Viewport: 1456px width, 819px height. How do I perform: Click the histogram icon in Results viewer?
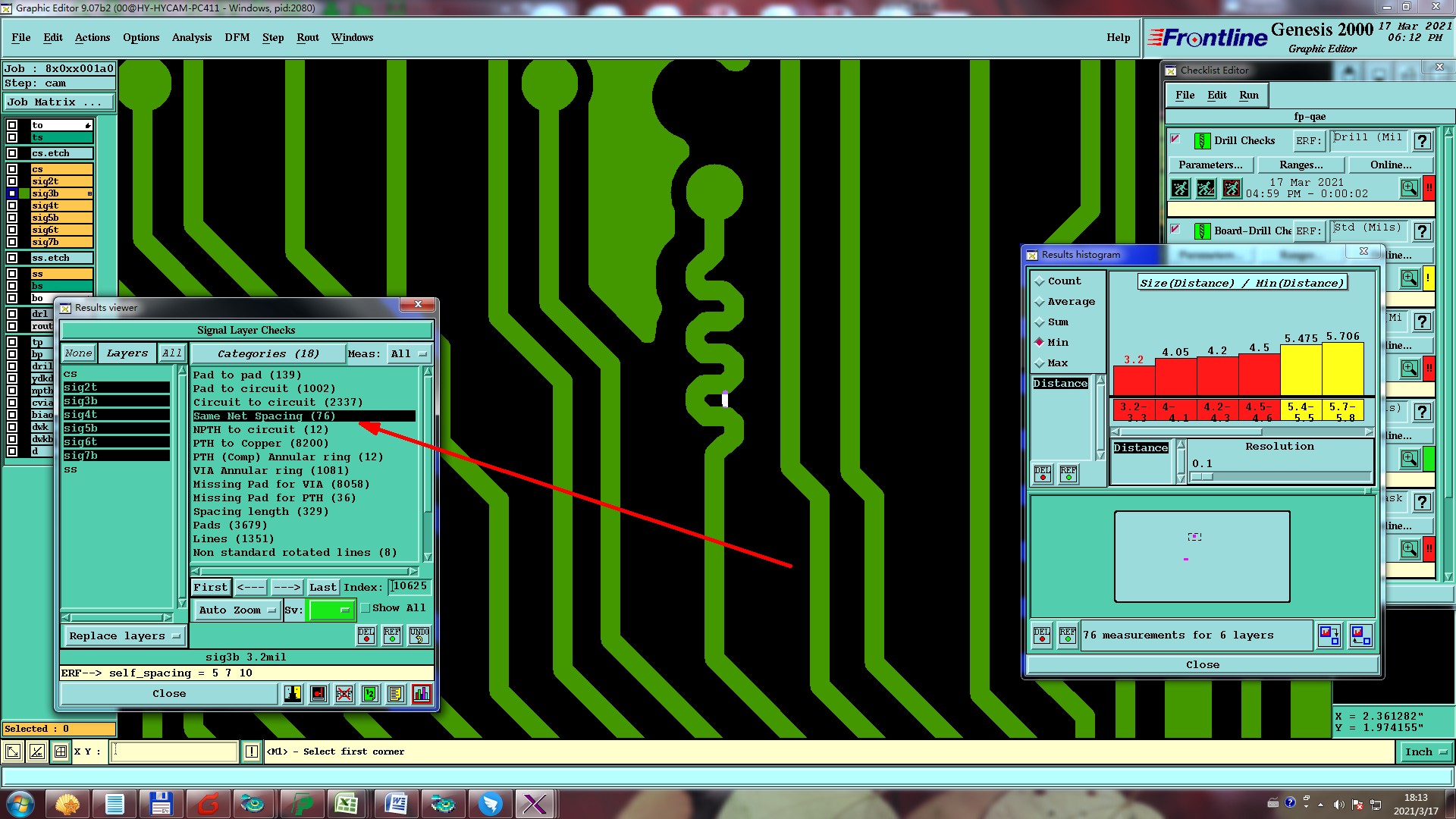[422, 694]
